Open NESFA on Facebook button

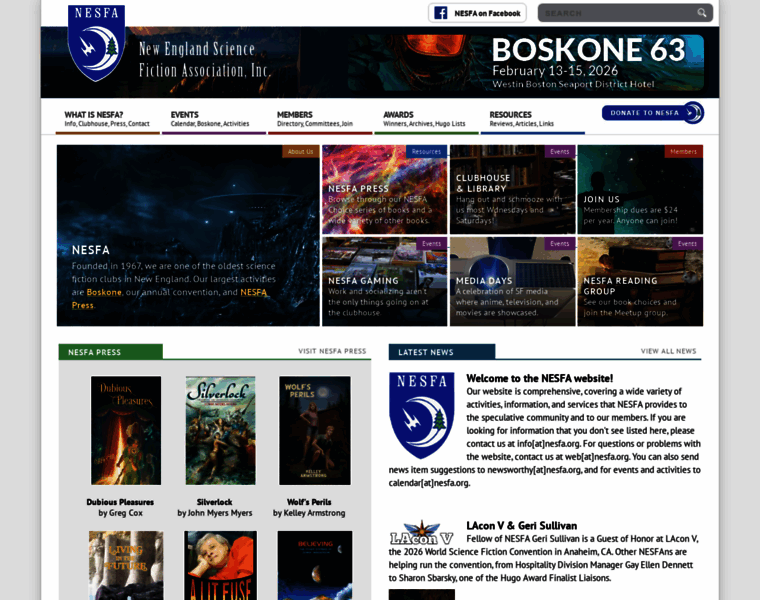(477, 13)
